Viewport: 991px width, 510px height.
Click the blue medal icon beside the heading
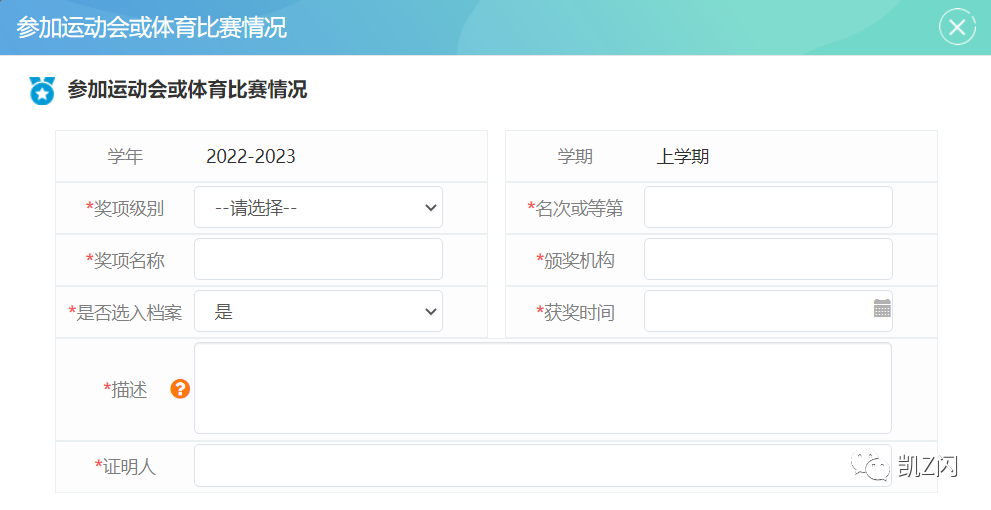tap(42, 90)
